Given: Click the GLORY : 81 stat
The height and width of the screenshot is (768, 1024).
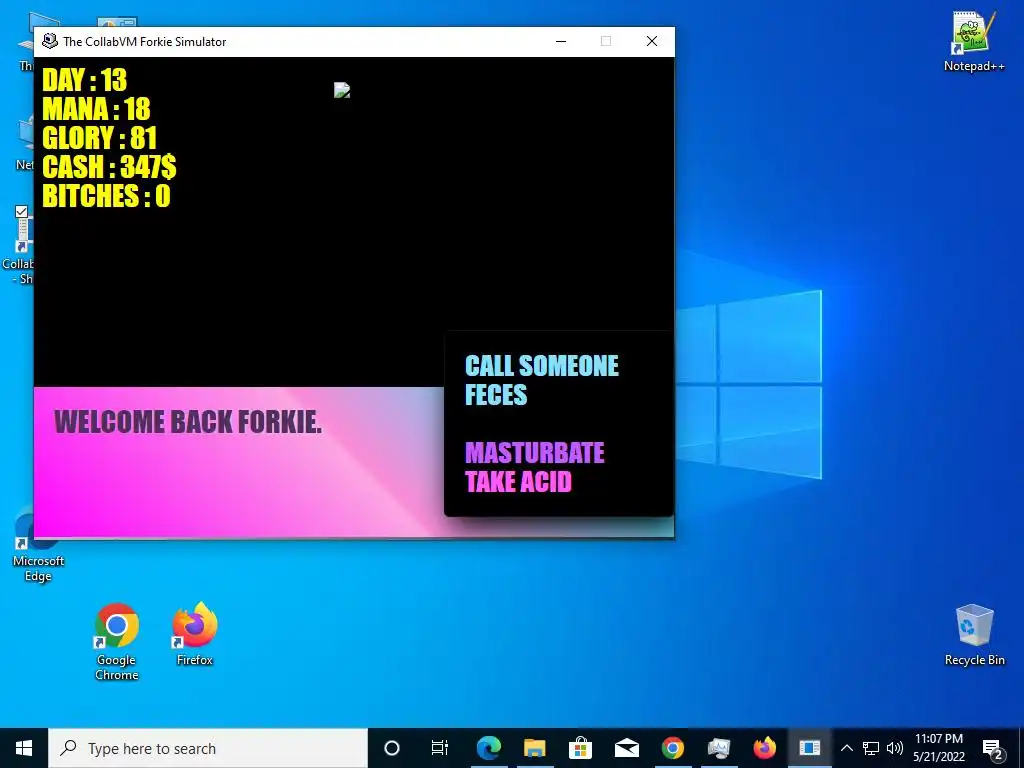Looking at the screenshot, I should [99, 138].
